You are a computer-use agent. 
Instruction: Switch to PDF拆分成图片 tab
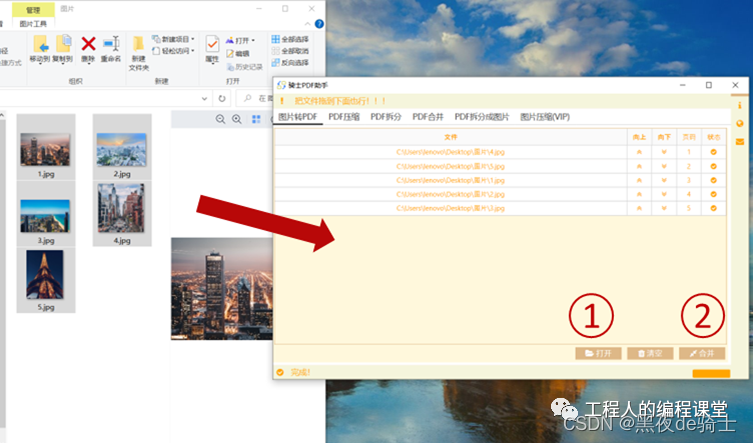pyautogui.click(x=482, y=117)
